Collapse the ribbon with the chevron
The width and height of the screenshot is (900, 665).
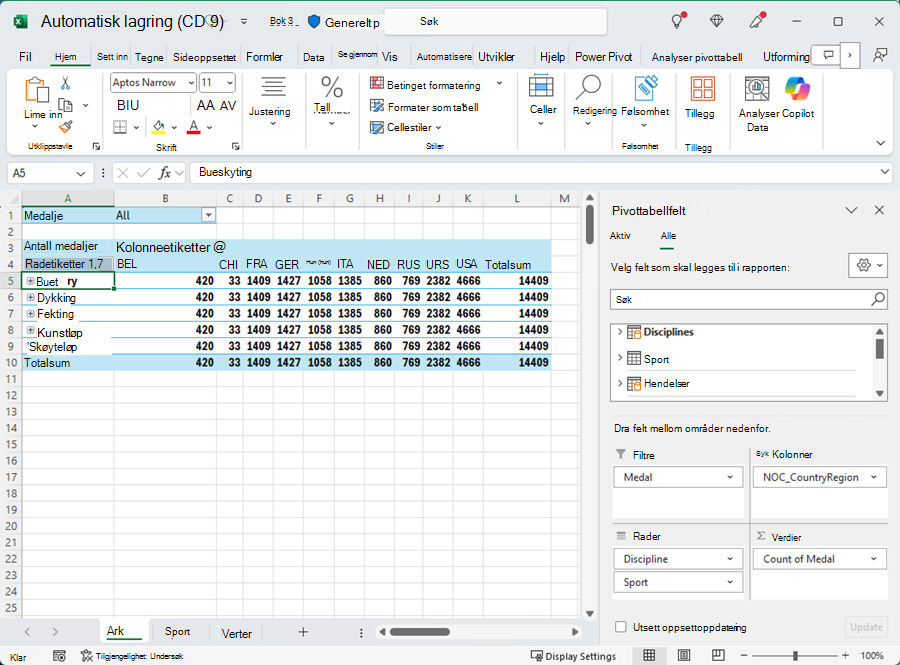click(x=880, y=143)
